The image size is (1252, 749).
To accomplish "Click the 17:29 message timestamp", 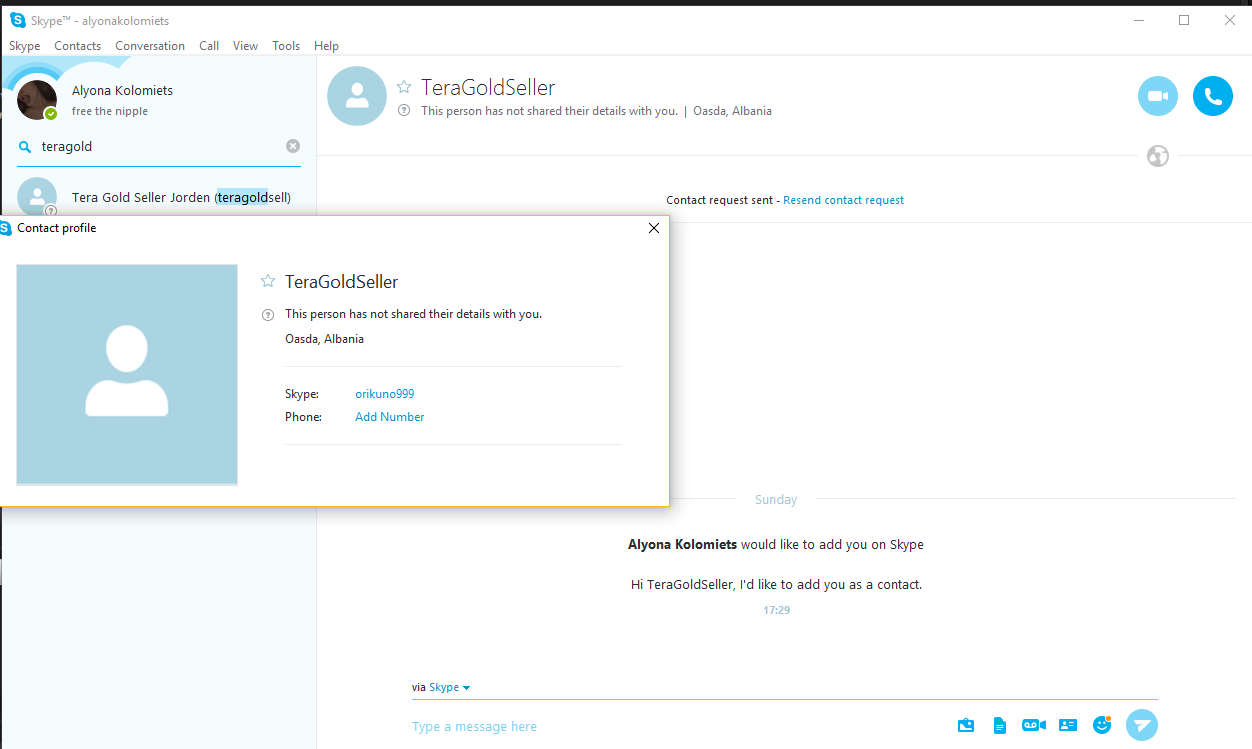I will pos(777,609).
